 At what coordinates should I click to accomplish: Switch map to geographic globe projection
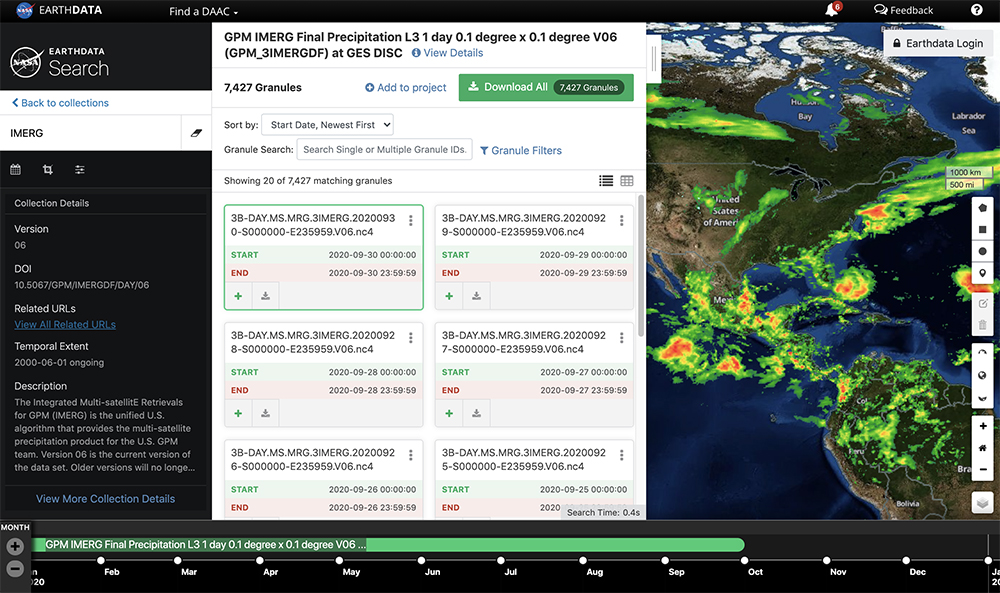coord(982,376)
